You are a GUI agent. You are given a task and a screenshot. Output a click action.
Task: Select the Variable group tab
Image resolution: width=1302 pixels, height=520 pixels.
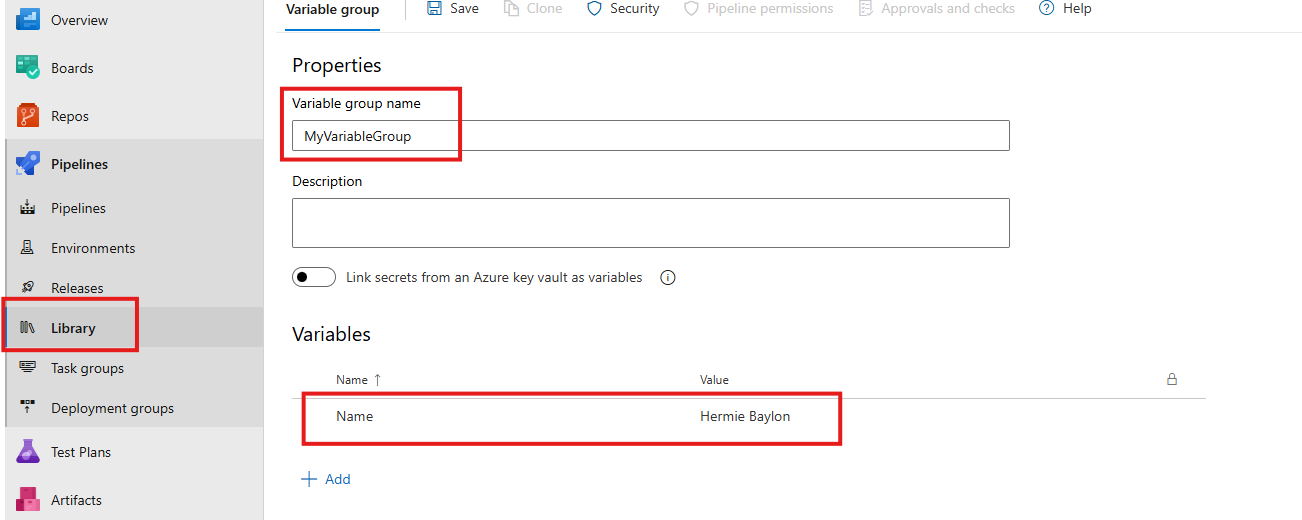click(x=333, y=9)
